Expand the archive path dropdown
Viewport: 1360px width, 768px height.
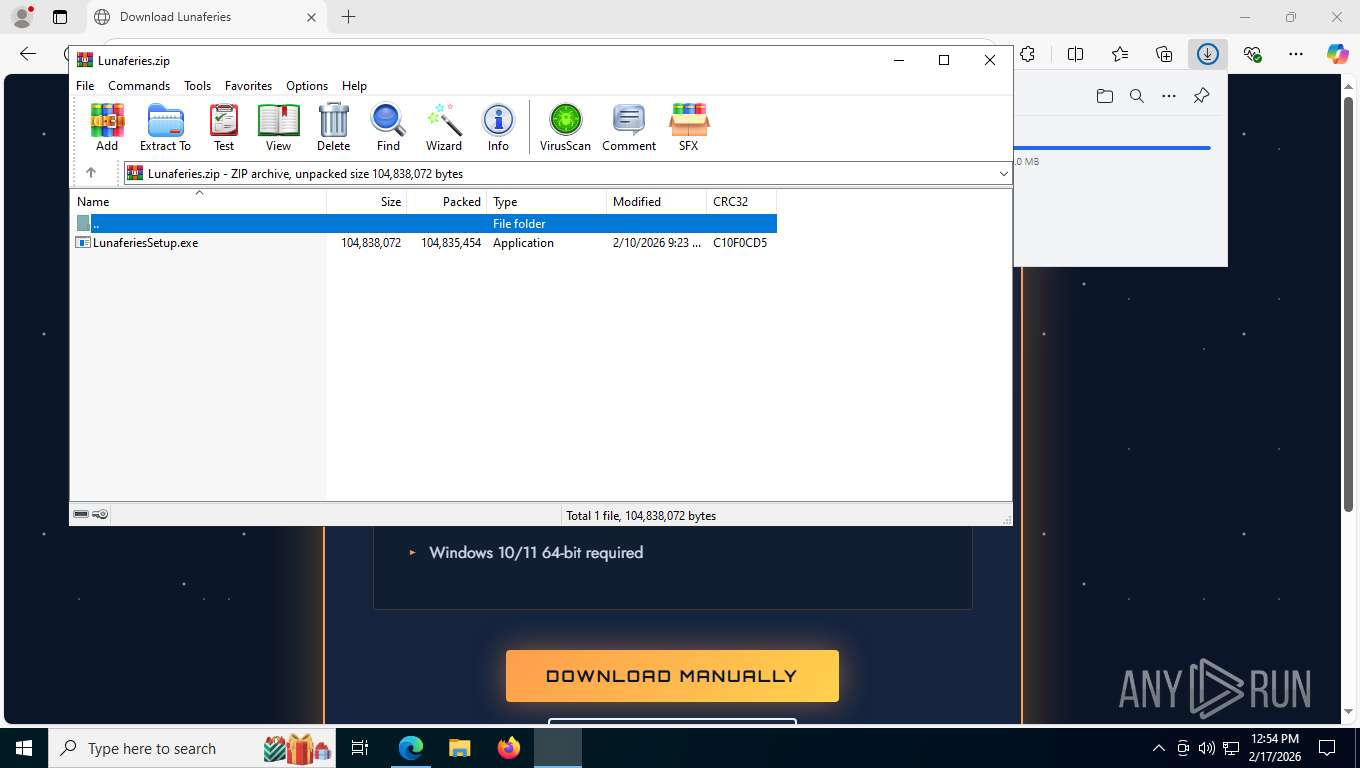tap(1003, 173)
